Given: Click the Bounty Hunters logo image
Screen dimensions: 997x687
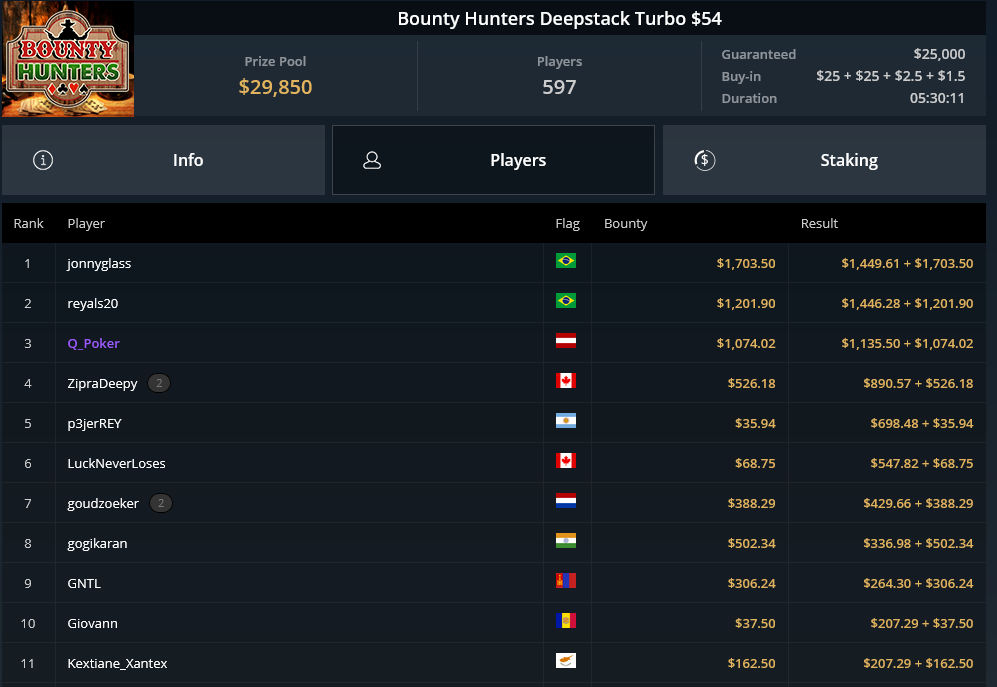Looking at the screenshot, I should 67,59.
